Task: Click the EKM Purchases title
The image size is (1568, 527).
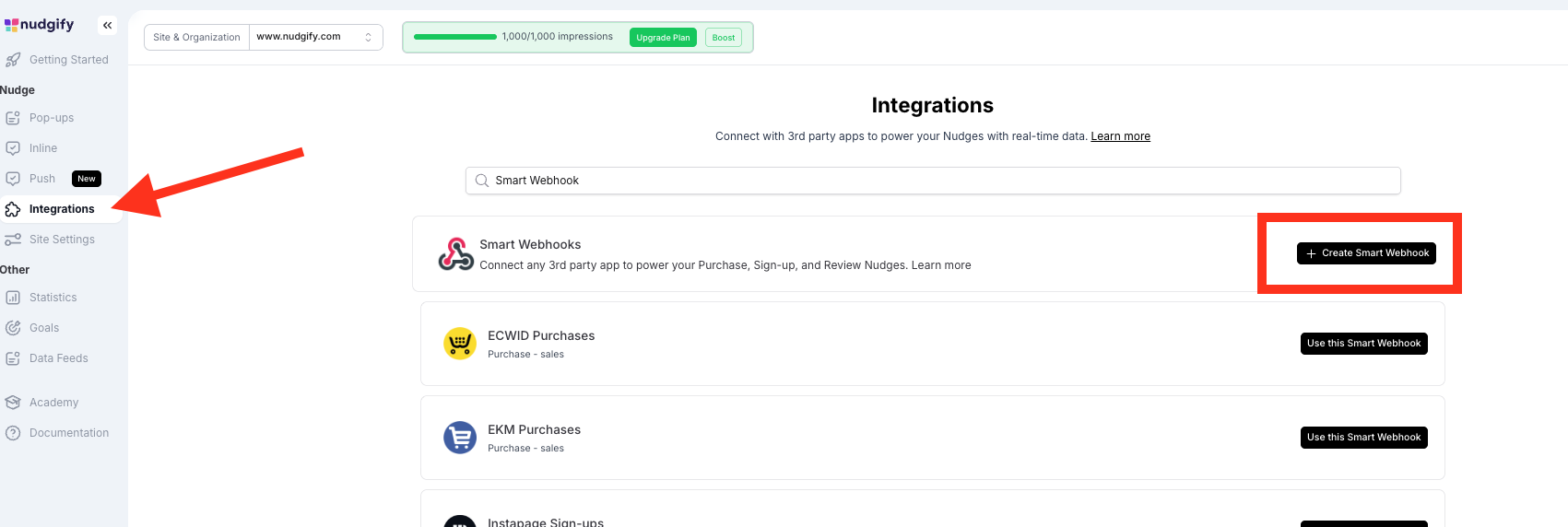Action: pyautogui.click(x=534, y=430)
